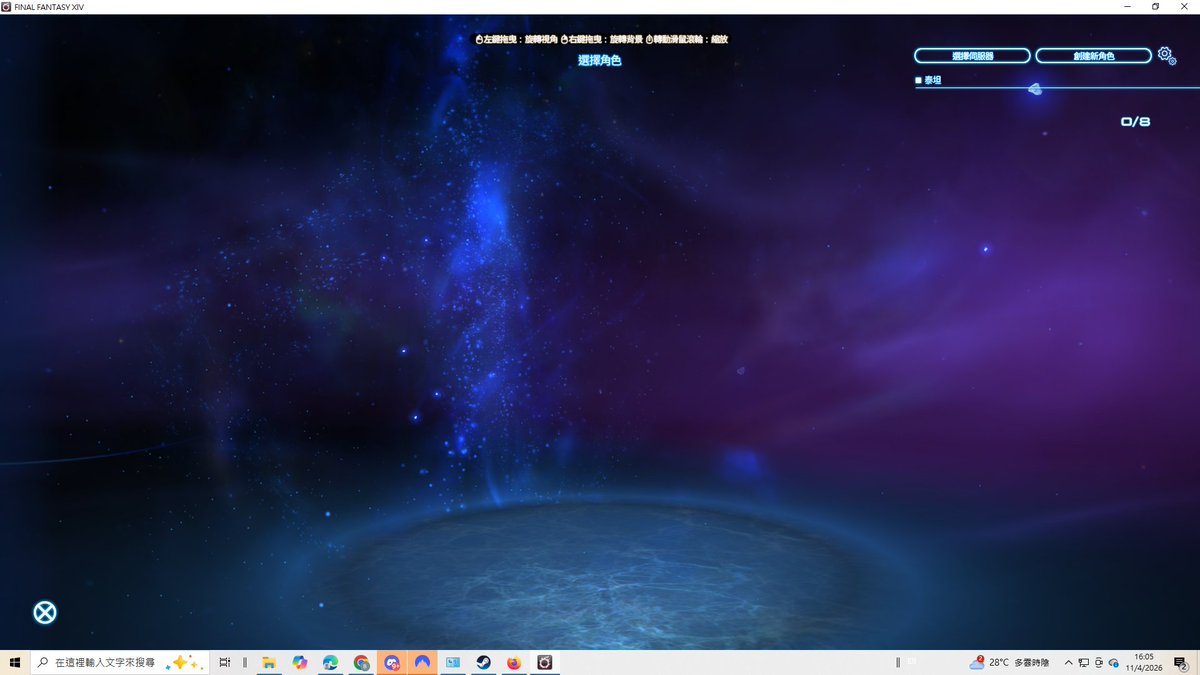
Task: Open Microsoft Edge from the taskbar
Action: 331,662
